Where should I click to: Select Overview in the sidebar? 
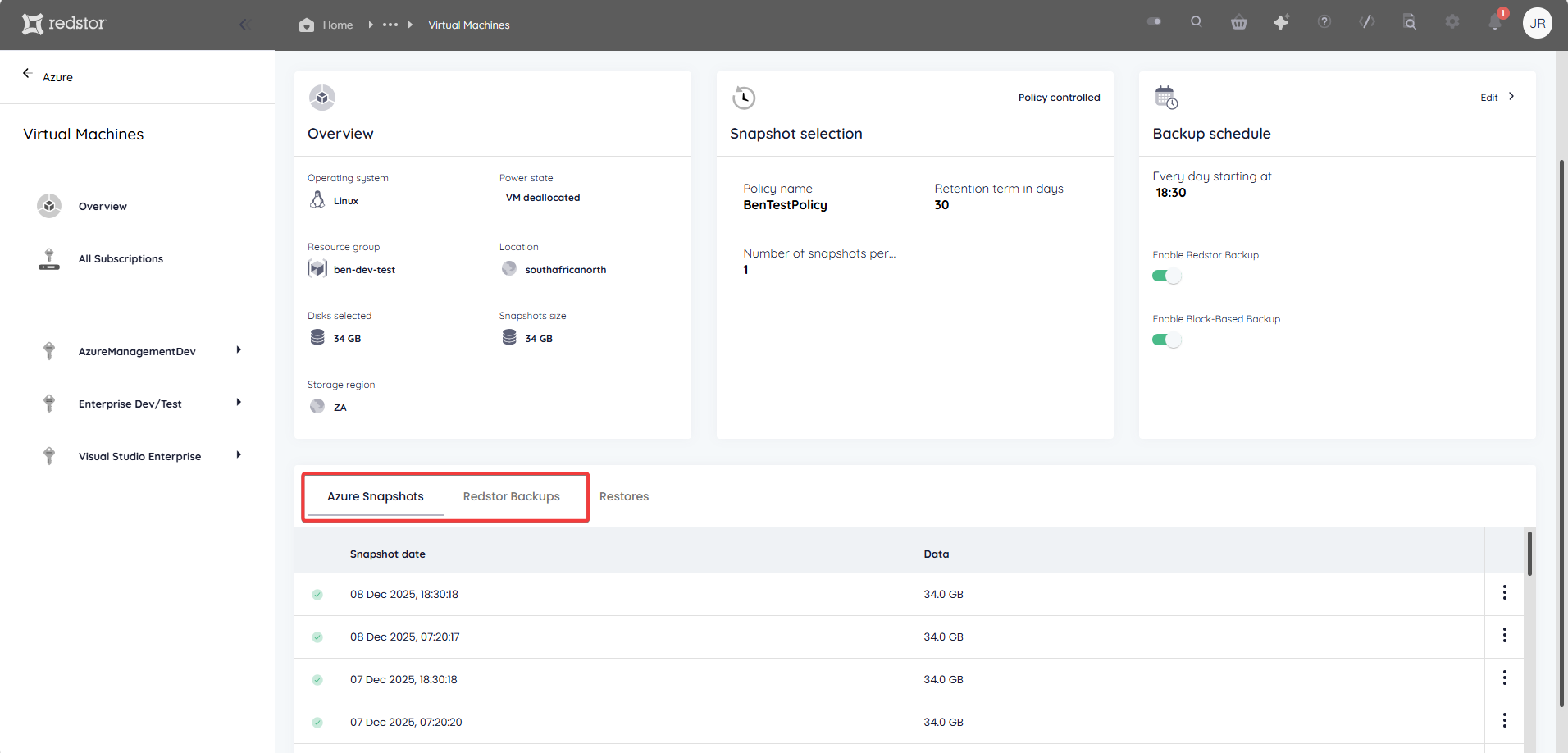tap(103, 206)
